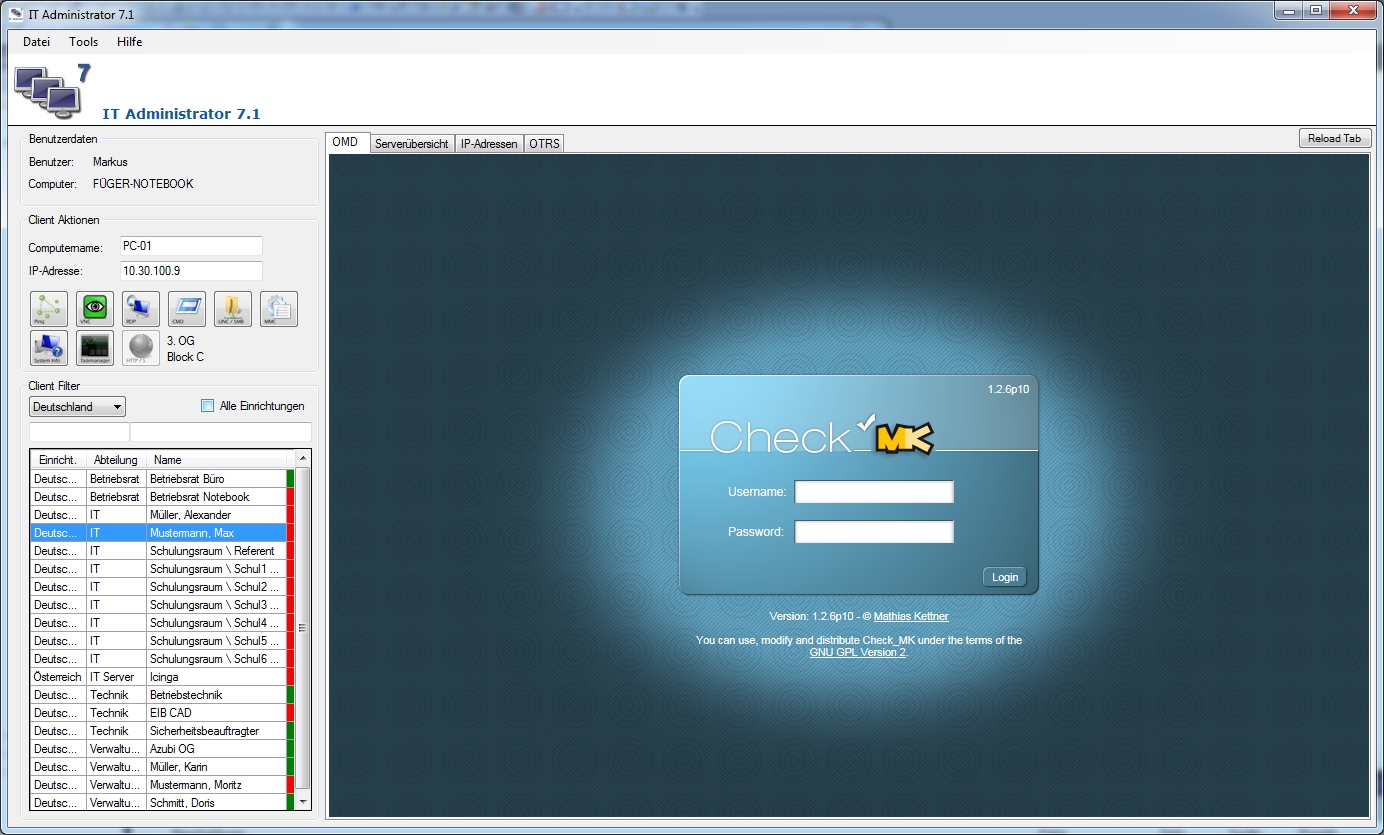The image size is (1384, 835).
Task: Click the 3. OG location text
Action: (x=181, y=340)
